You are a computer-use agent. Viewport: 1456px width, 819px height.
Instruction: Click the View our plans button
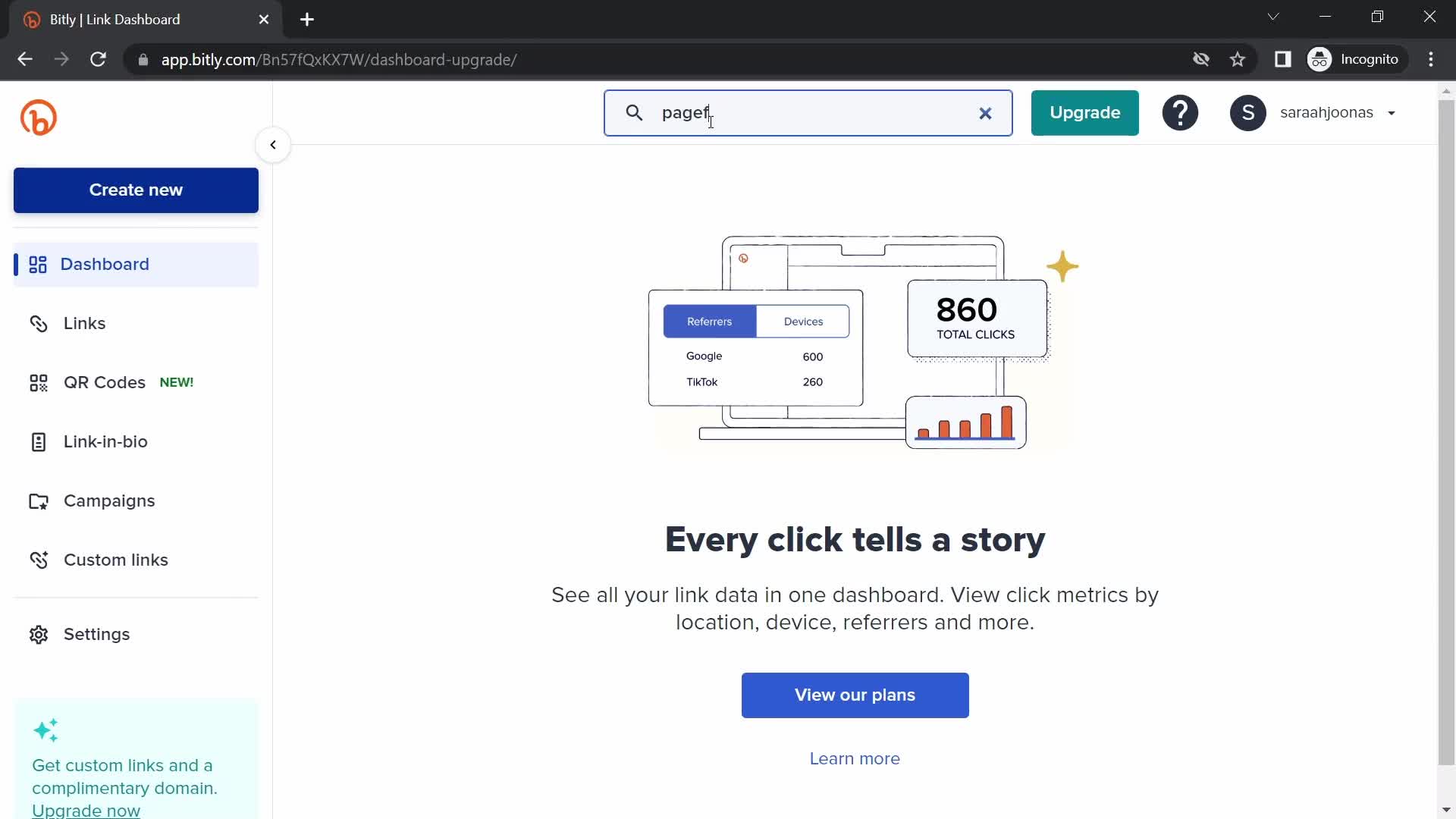pos(855,695)
